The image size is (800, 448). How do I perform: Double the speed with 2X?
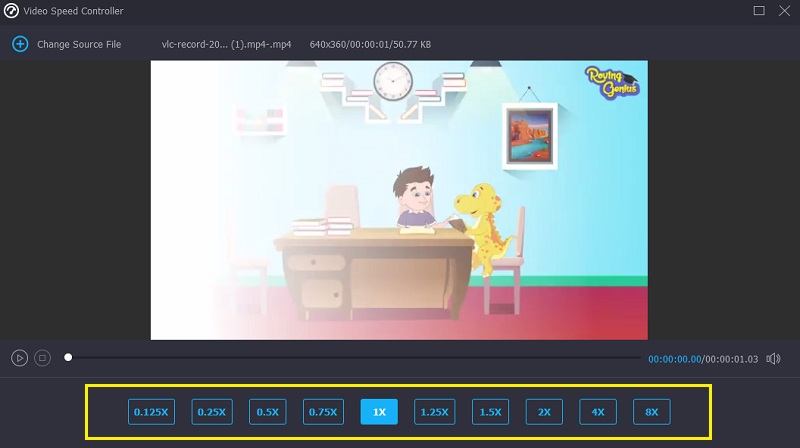544,411
